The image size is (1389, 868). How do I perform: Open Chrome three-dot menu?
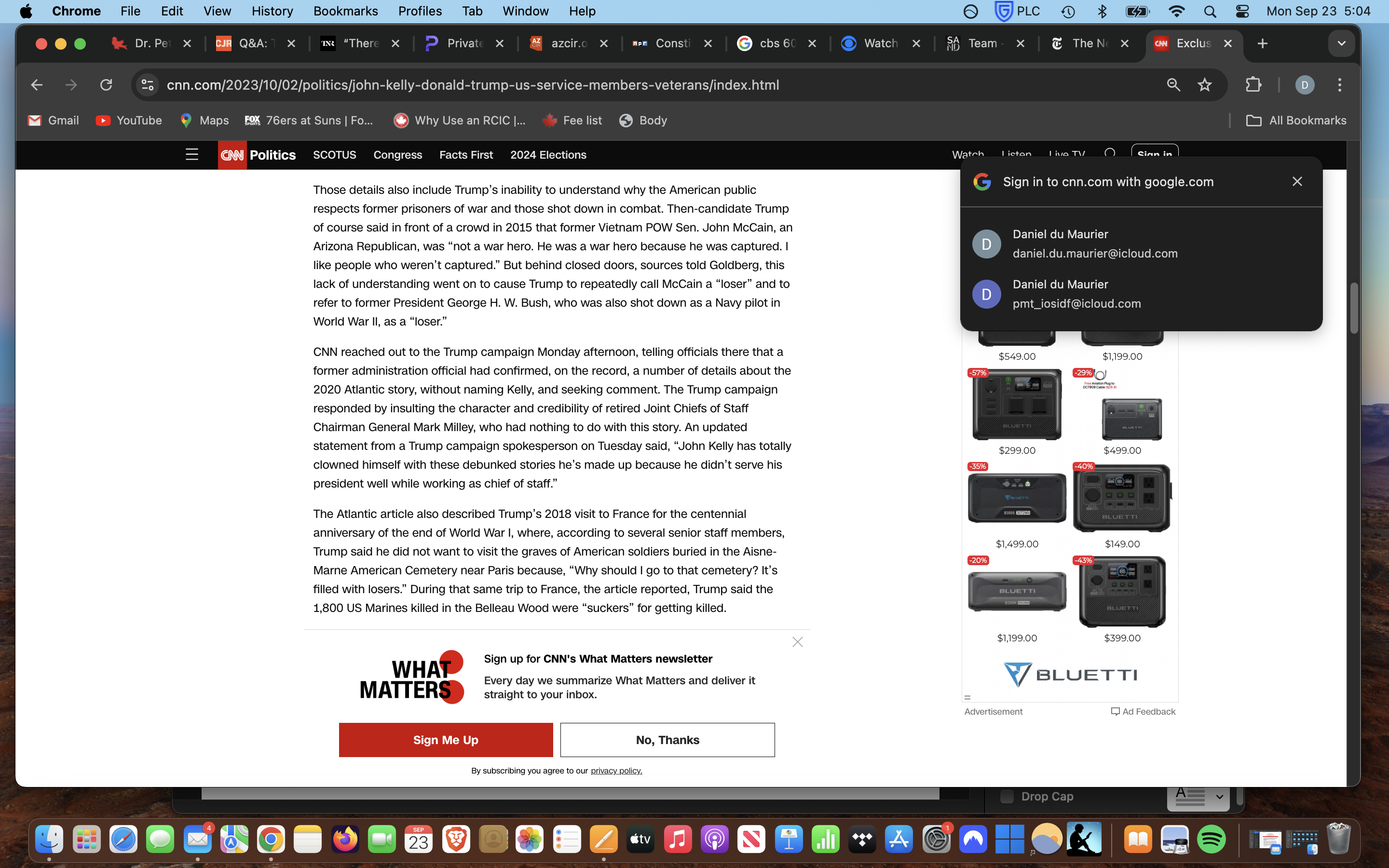(1340, 85)
